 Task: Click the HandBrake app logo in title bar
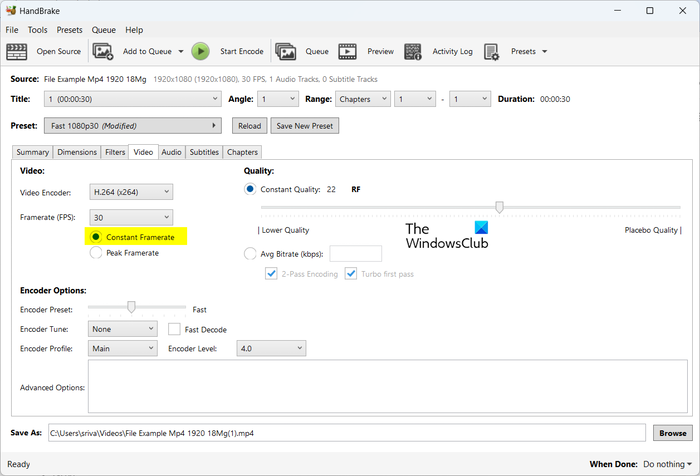[x=11, y=10]
